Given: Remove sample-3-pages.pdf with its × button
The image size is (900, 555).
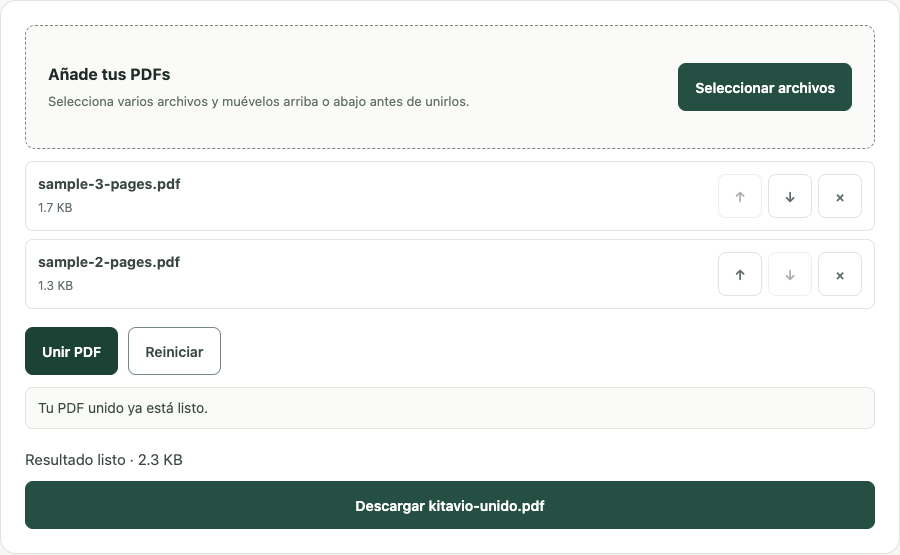Looking at the screenshot, I should pos(840,196).
